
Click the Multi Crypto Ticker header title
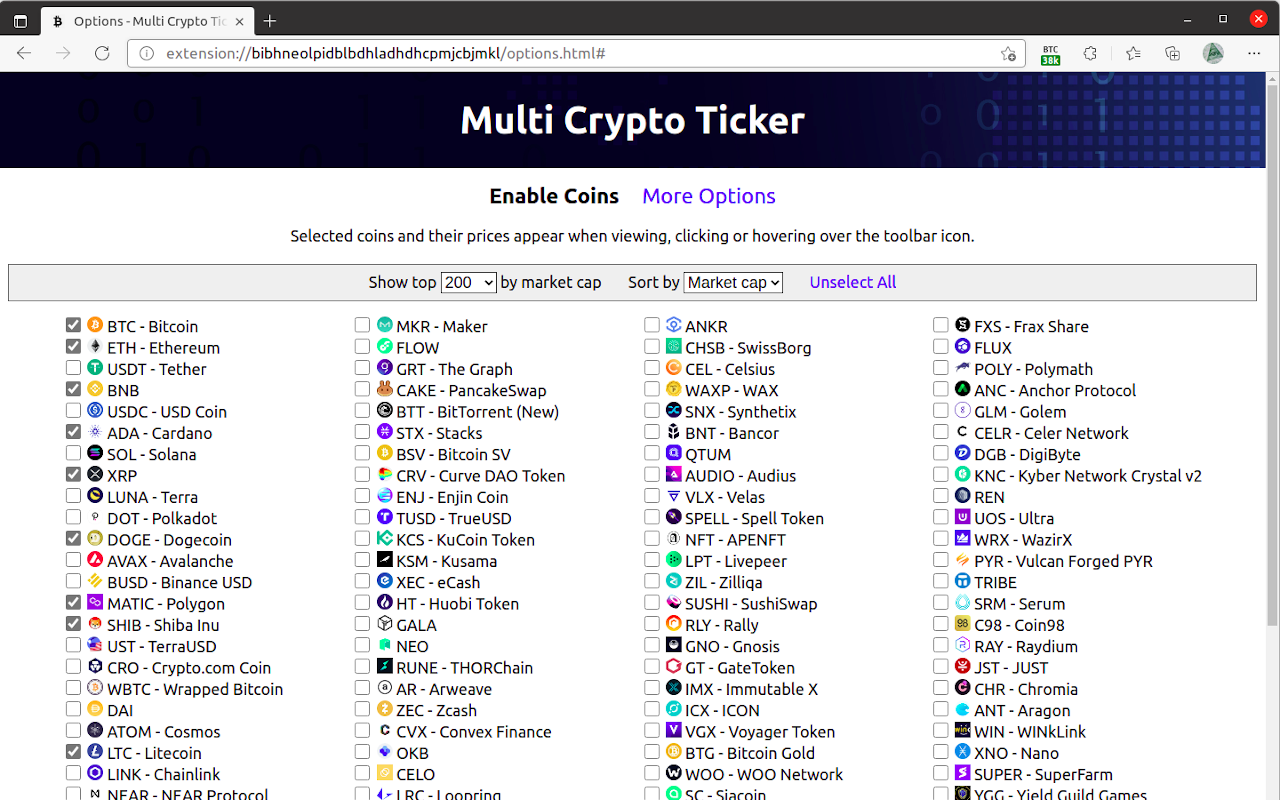click(632, 120)
